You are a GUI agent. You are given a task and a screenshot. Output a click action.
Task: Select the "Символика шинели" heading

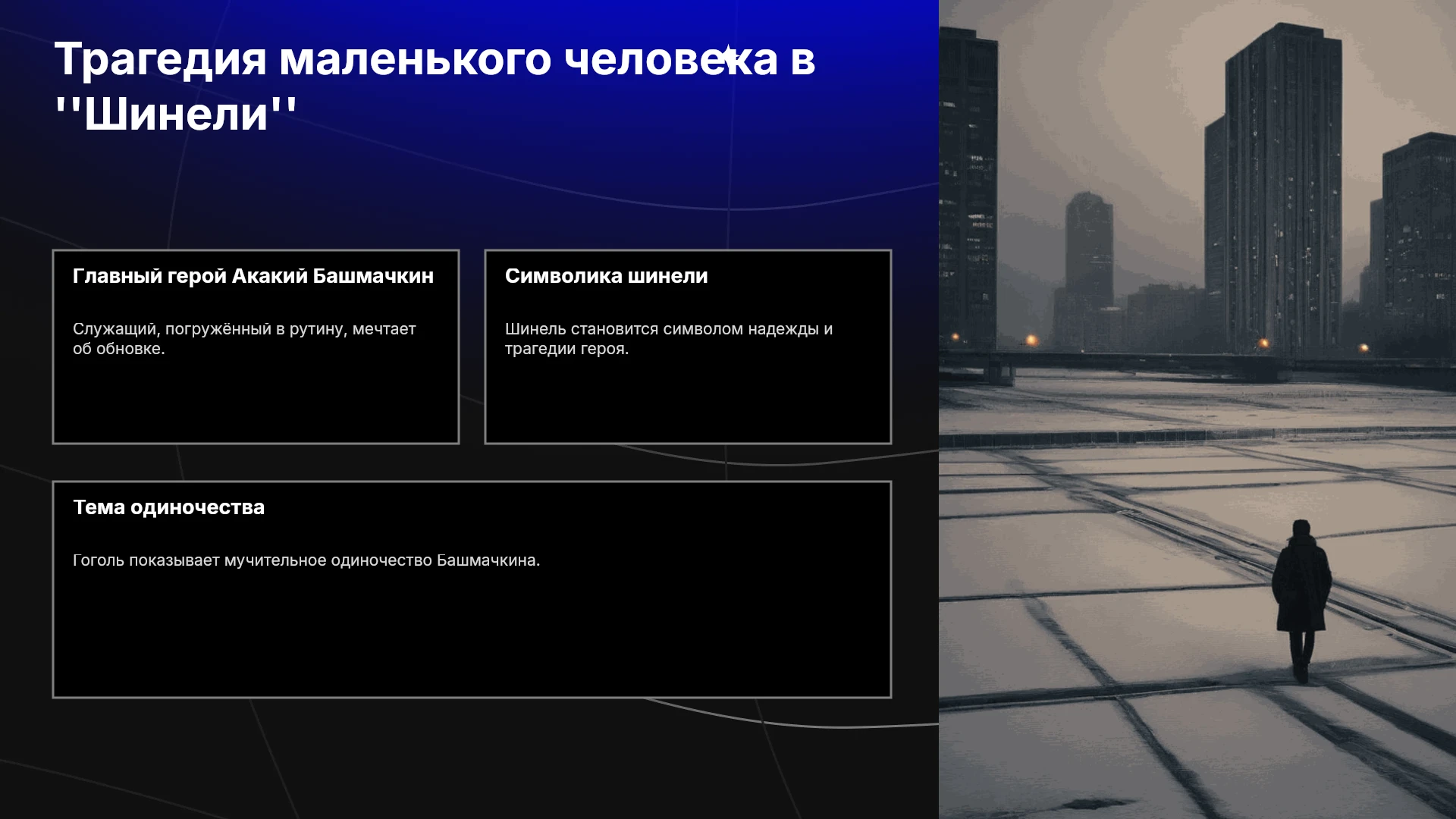[x=606, y=276]
